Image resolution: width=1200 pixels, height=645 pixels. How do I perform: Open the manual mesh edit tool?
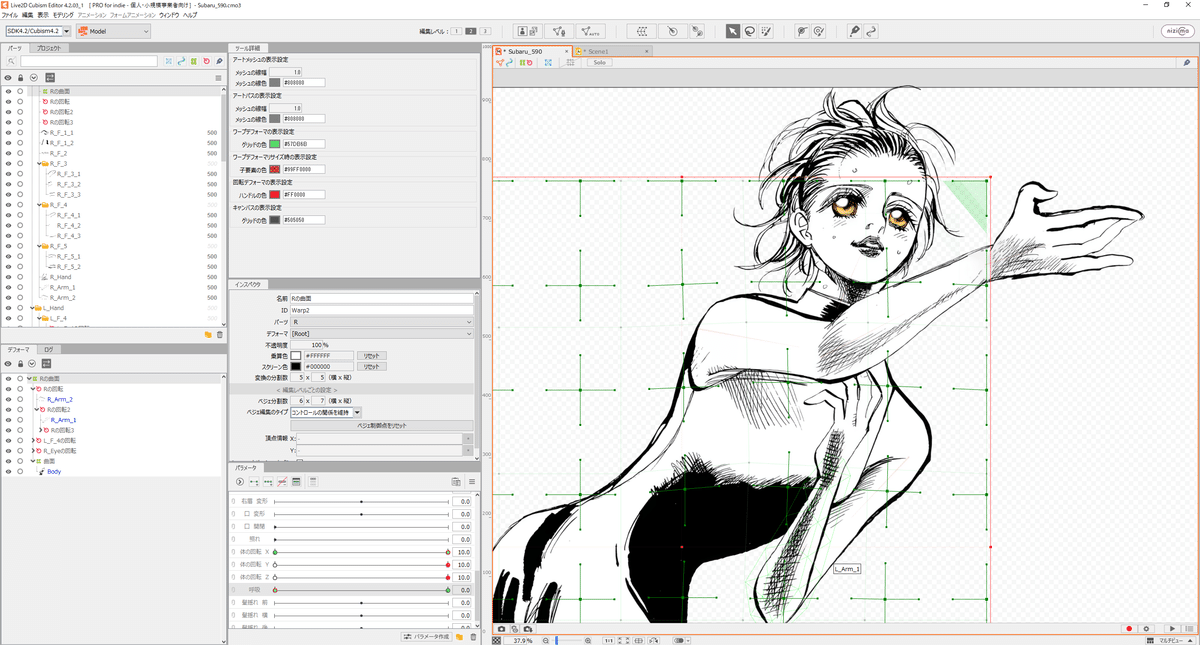[560, 31]
